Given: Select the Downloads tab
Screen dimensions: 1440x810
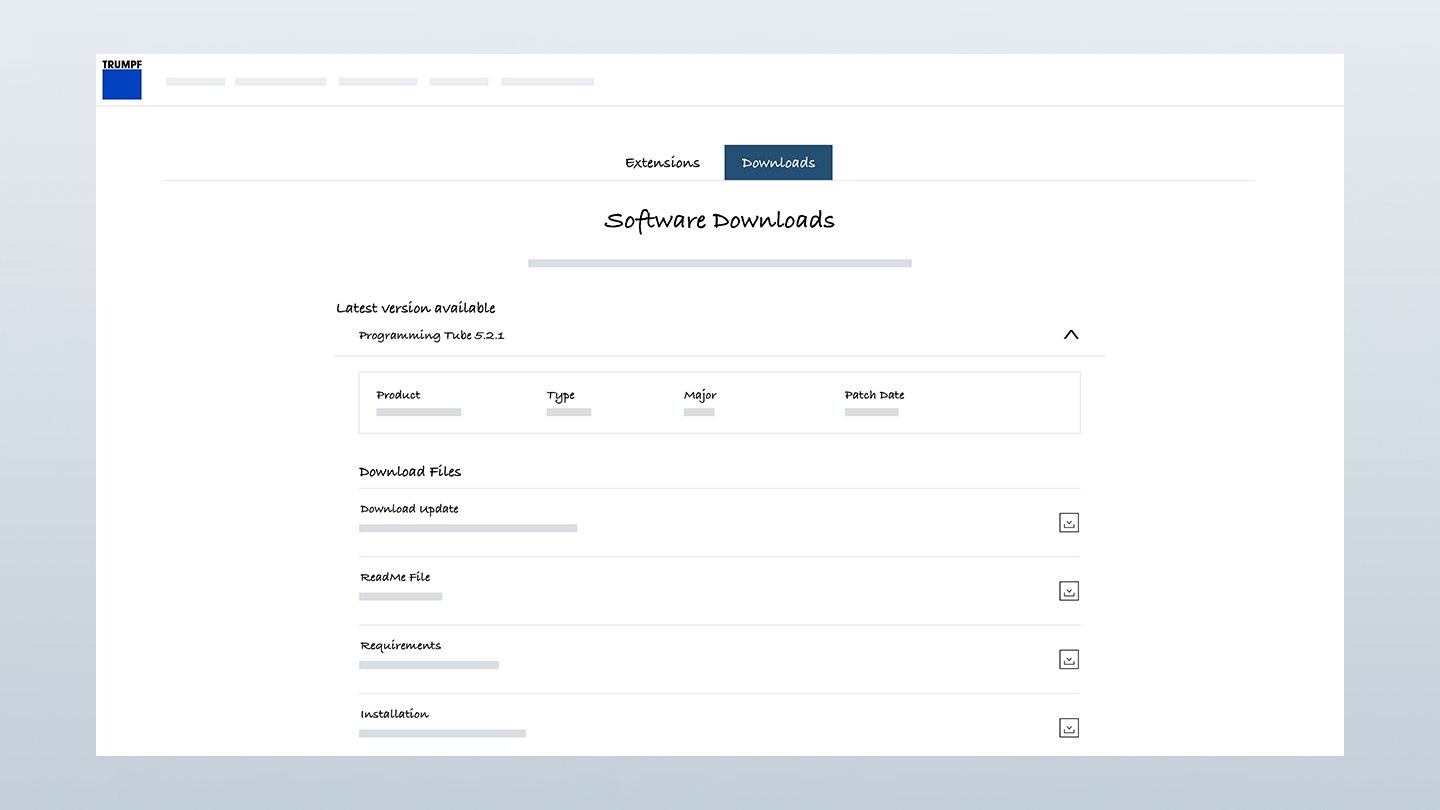Looking at the screenshot, I should [778, 163].
